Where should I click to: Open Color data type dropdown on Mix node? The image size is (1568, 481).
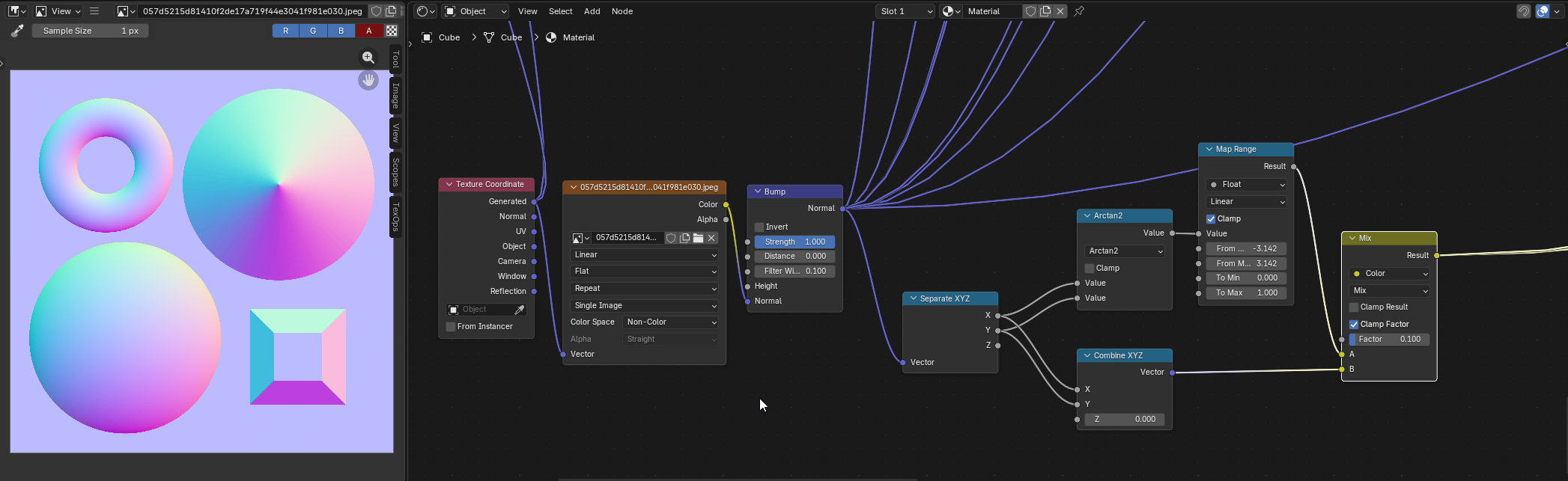tap(1390, 274)
